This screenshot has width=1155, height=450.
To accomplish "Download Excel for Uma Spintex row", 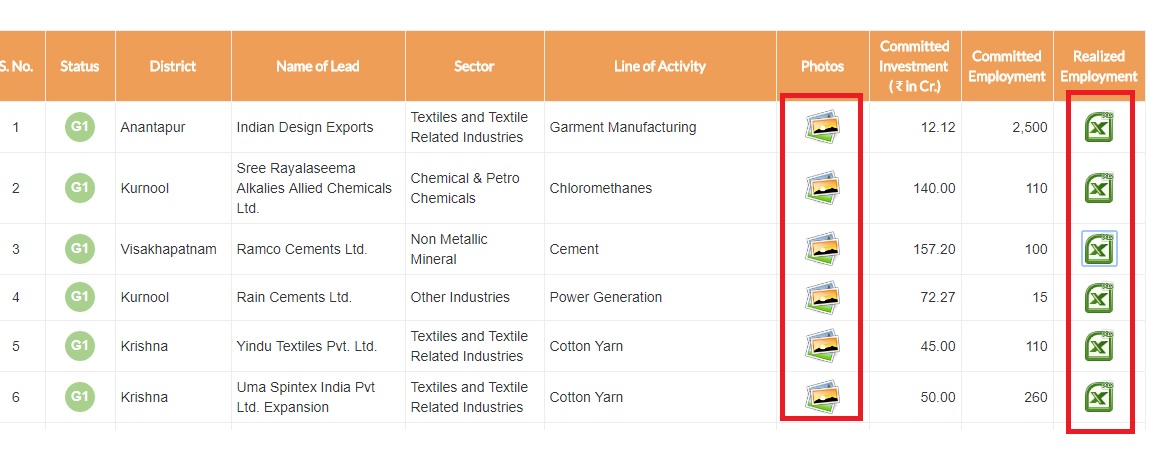I will click(1099, 397).
